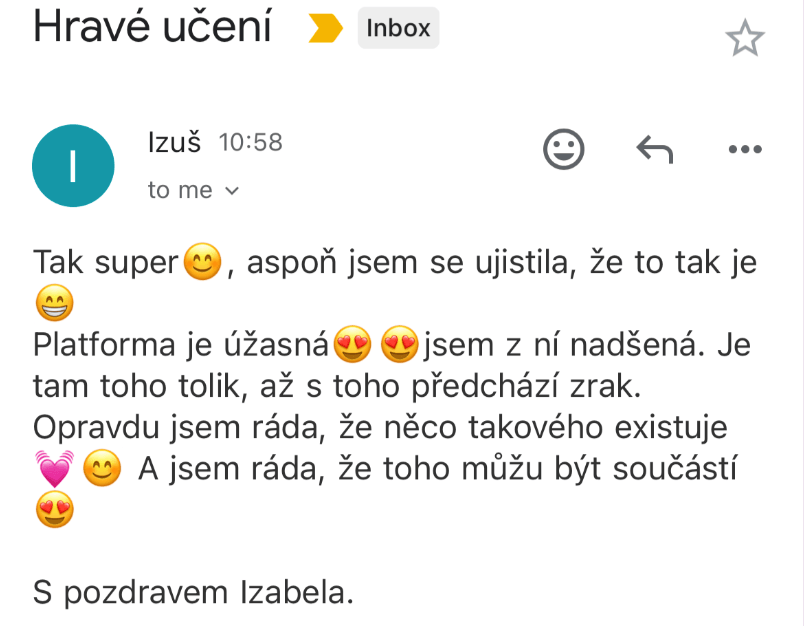Viewport: 804px width, 626px height.
Task: Click the grinning emoji below 'Tak super'
Action: [53, 304]
